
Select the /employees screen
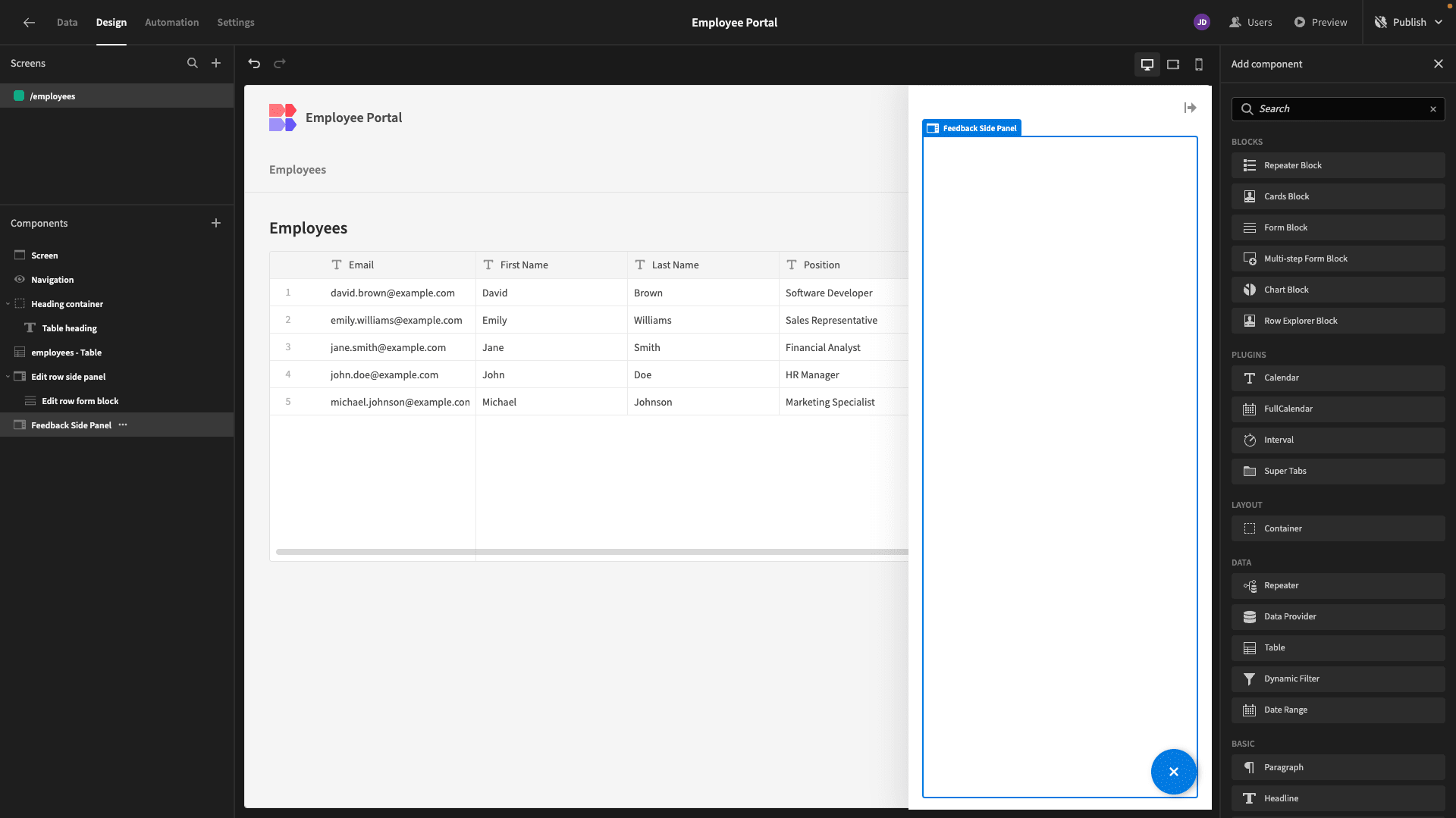(117, 96)
